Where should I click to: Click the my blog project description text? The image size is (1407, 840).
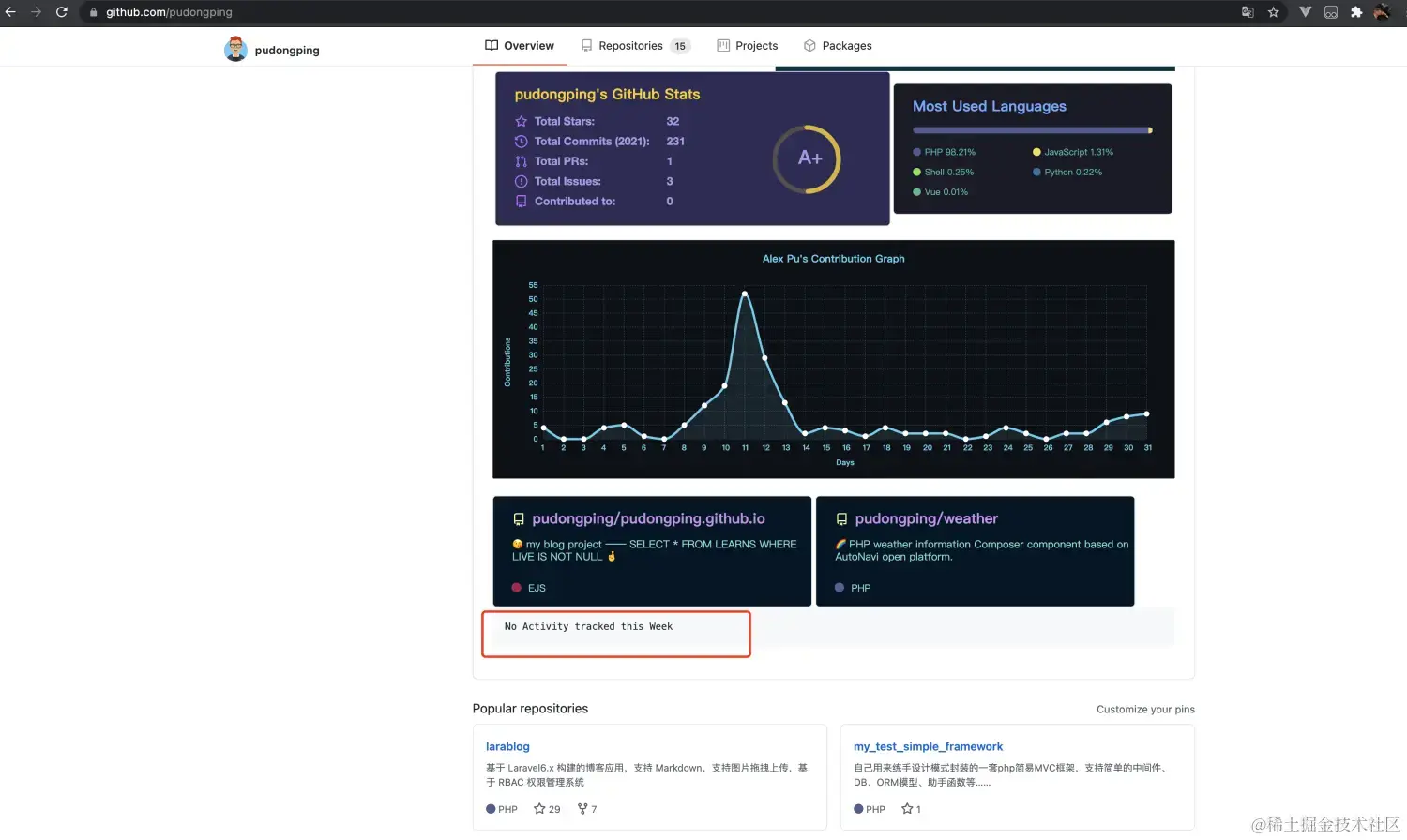tap(654, 550)
